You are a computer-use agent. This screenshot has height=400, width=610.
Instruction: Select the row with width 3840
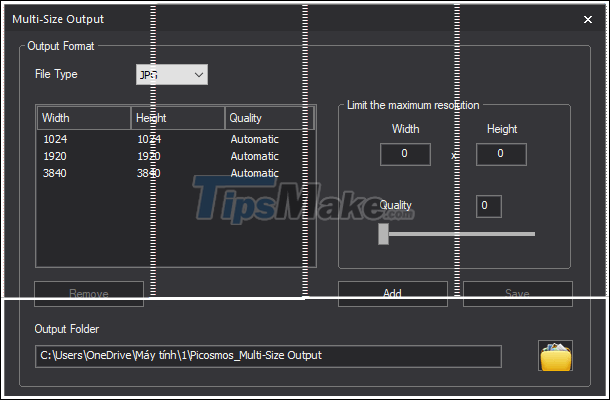pyautogui.click(x=176, y=173)
